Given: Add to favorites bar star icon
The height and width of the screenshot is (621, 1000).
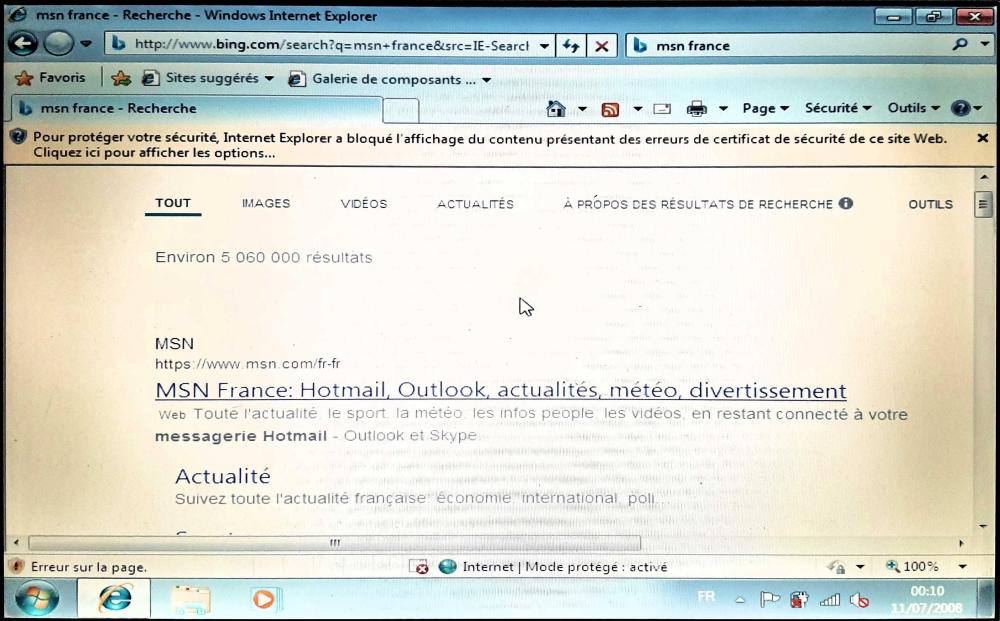Looking at the screenshot, I should (x=121, y=78).
